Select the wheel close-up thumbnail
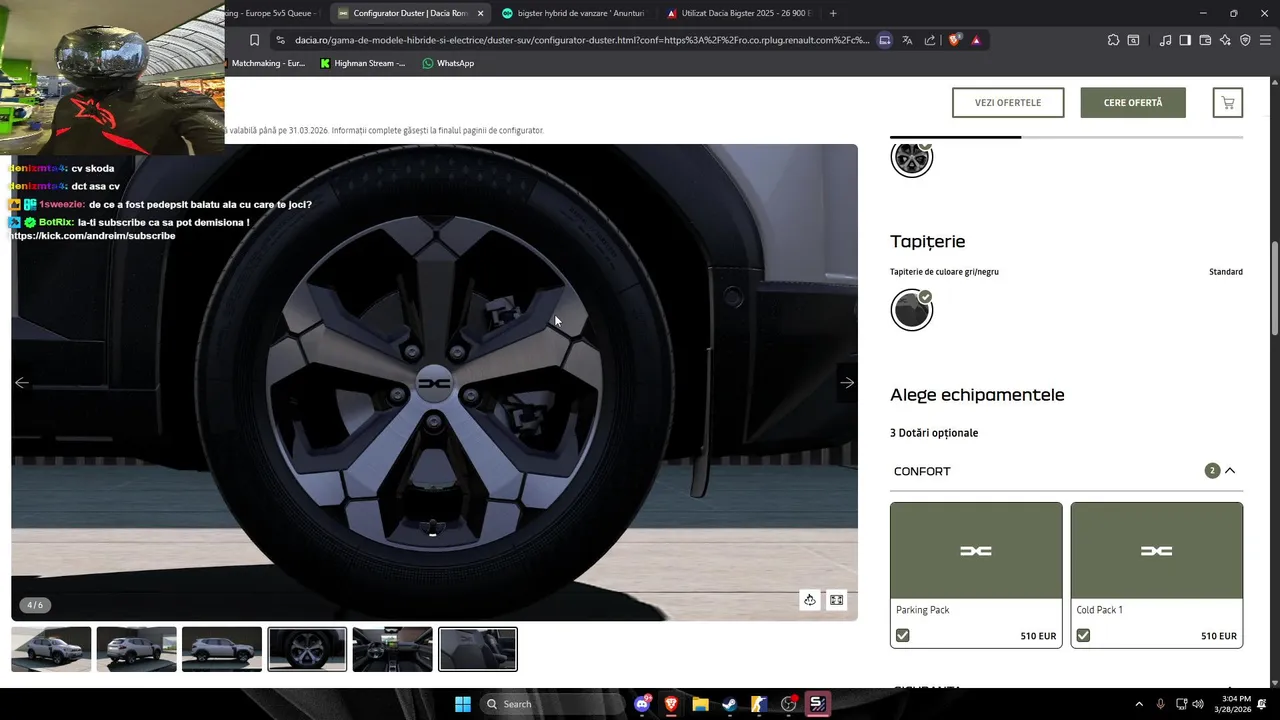The image size is (1280, 720). click(307, 649)
